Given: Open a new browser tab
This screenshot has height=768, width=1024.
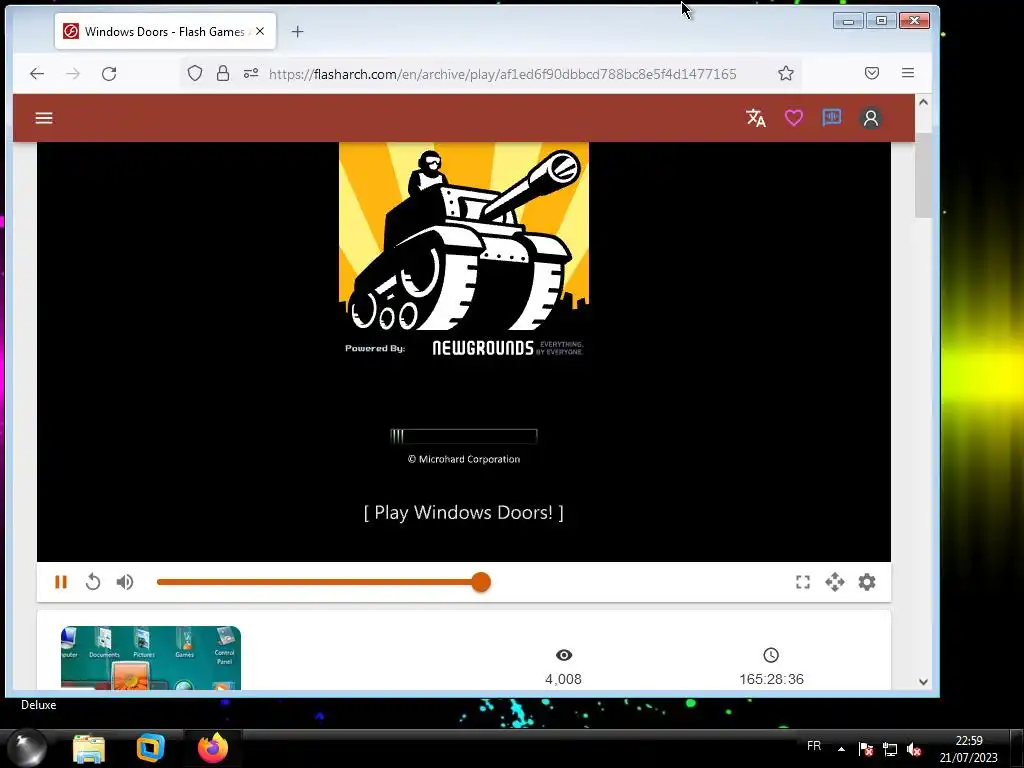Looking at the screenshot, I should click(x=297, y=31).
